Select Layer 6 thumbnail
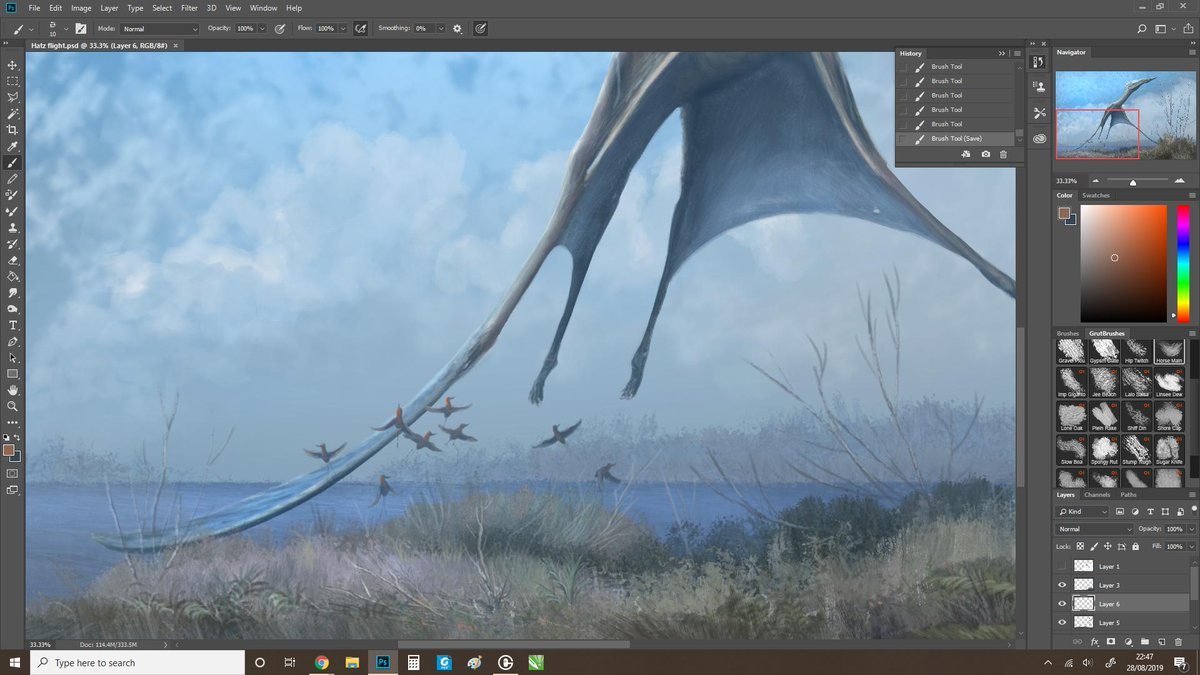Viewport: 1200px width, 675px height. click(x=1083, y=604)
